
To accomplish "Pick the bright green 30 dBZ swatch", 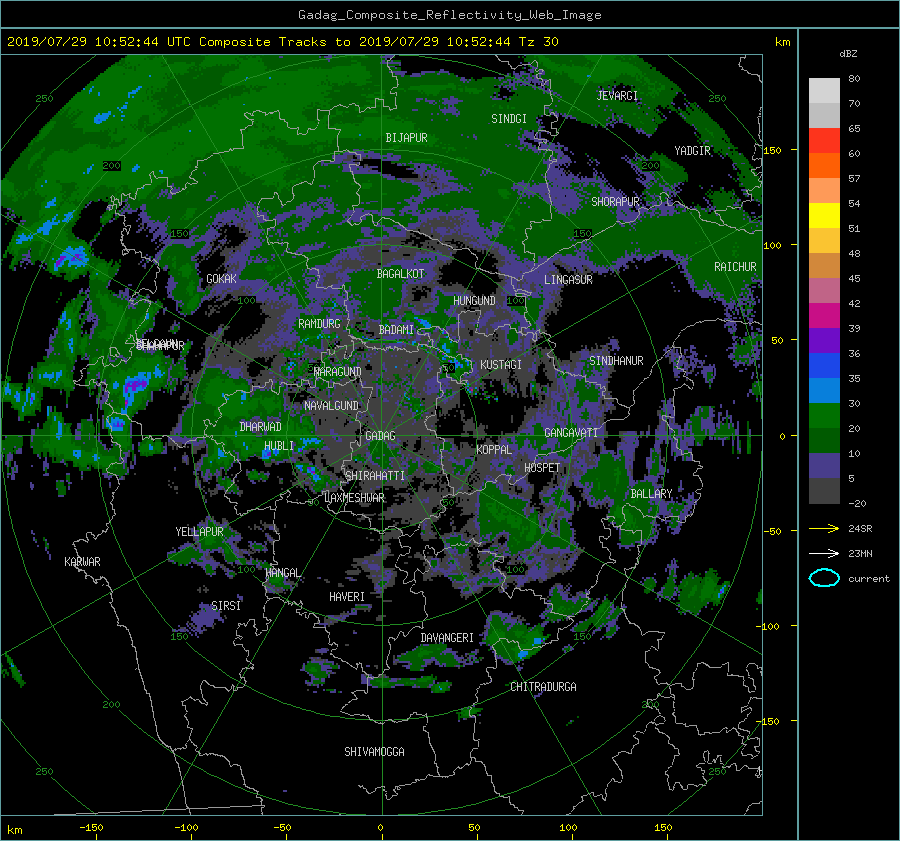I will [824, 416].
